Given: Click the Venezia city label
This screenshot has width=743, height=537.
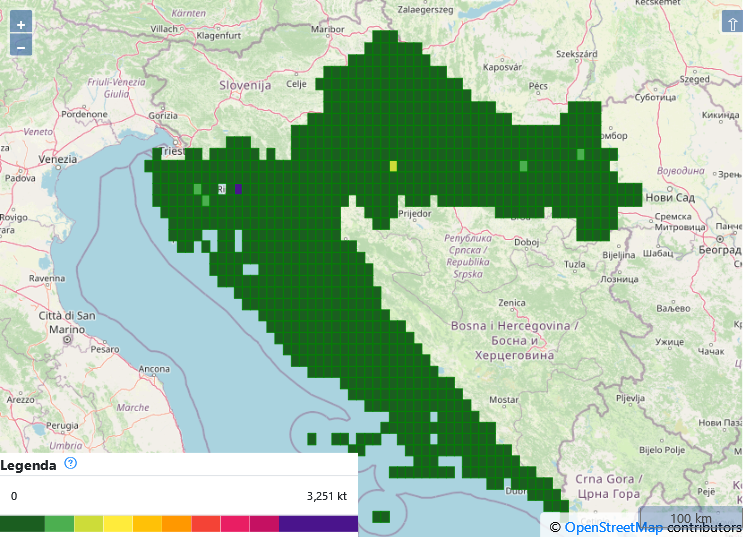Looking at the screenshot, I should [57, 159].
